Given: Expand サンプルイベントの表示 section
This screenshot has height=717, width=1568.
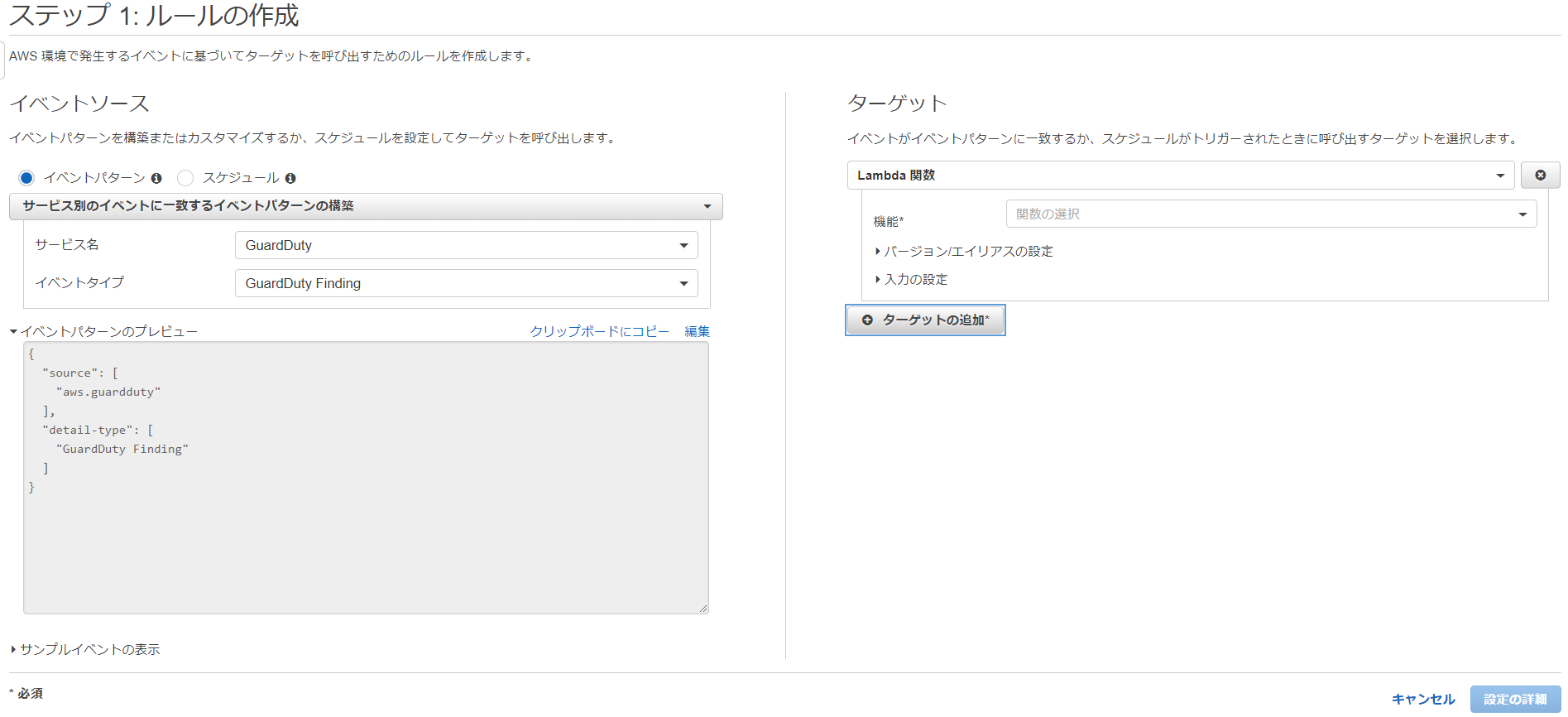Looking at the screenshot, I should [x=89, y=650].
